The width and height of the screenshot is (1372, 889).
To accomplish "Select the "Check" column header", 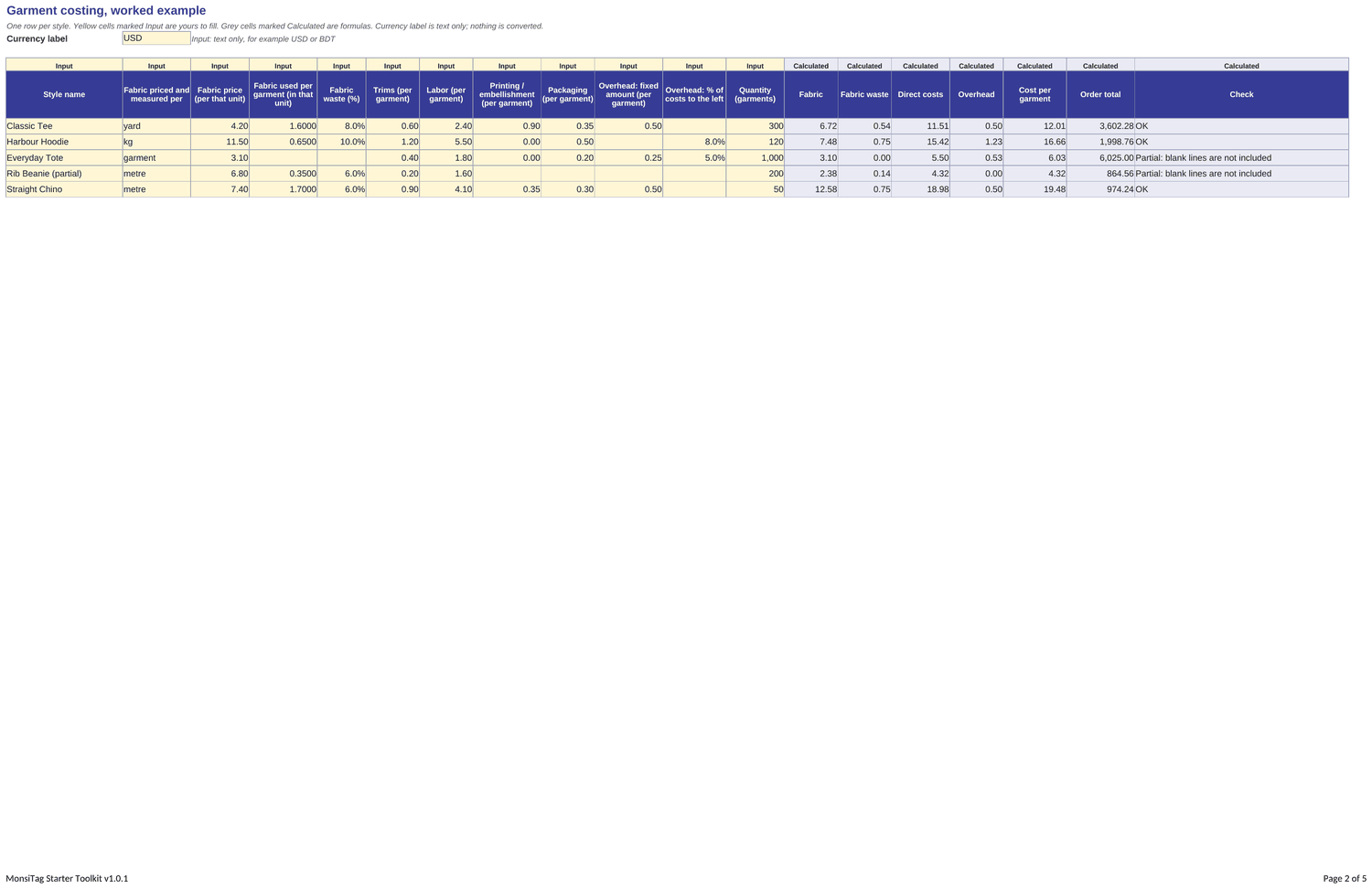I will [x=1241, y=94].
